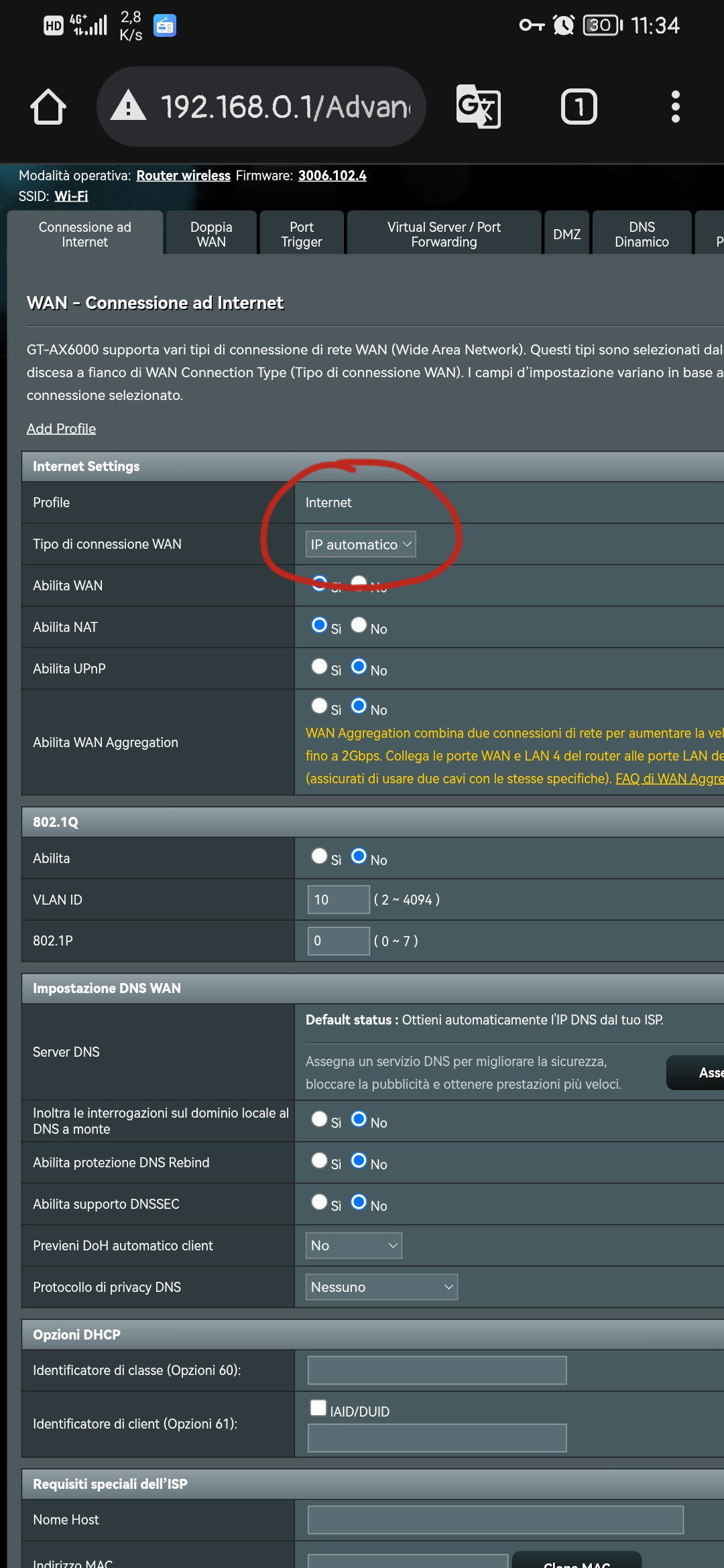Tap the browser home icon
724x1568 pixels.
(48, 107)
